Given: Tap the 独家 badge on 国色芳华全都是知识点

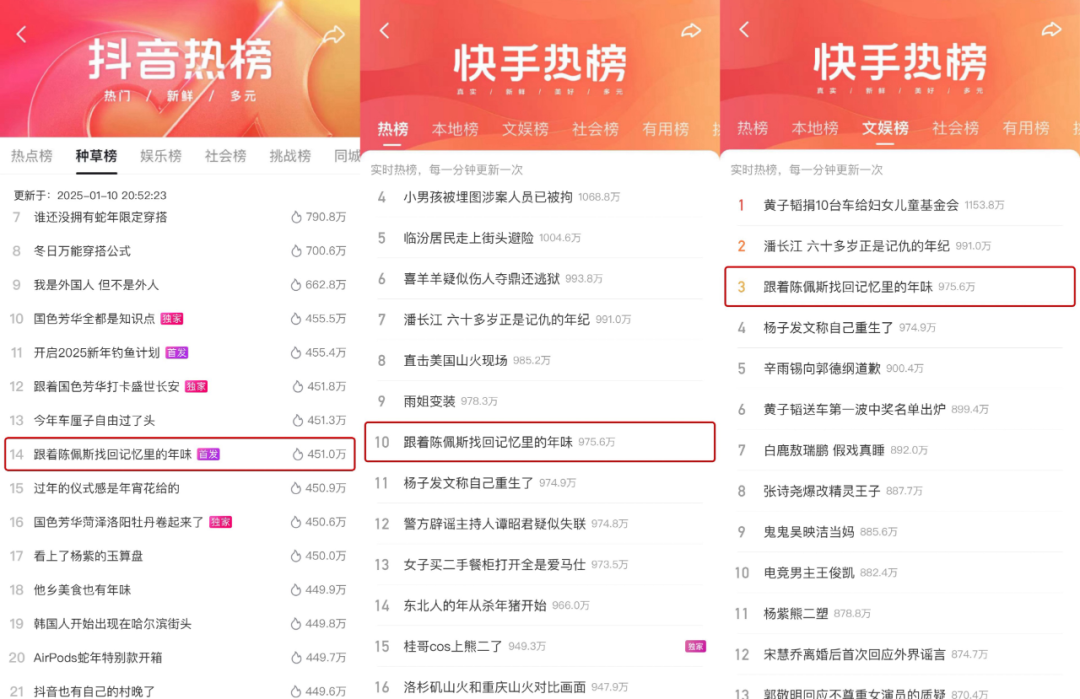Looking at the screenshot, I should (x=172, y=319).
